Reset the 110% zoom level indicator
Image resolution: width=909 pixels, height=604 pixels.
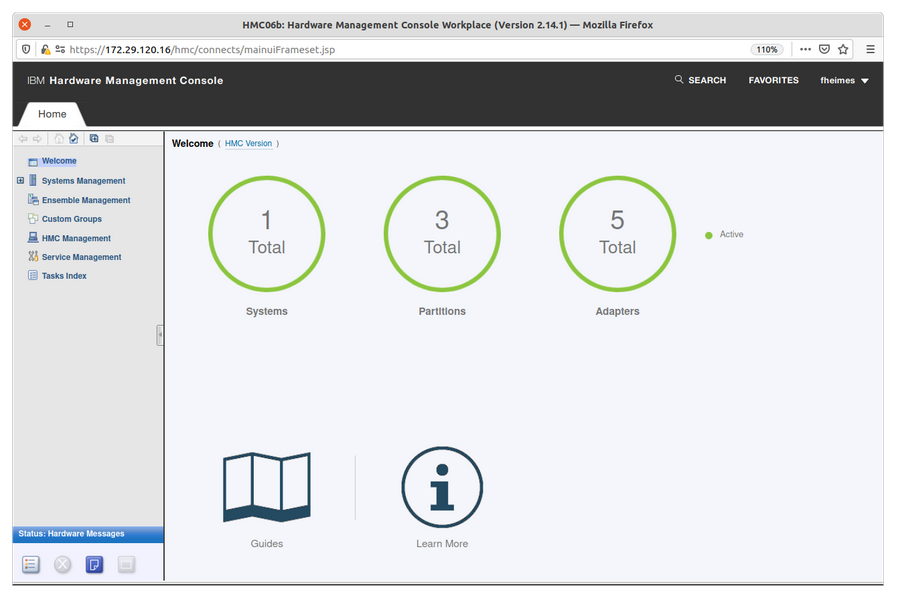[766, 49]
